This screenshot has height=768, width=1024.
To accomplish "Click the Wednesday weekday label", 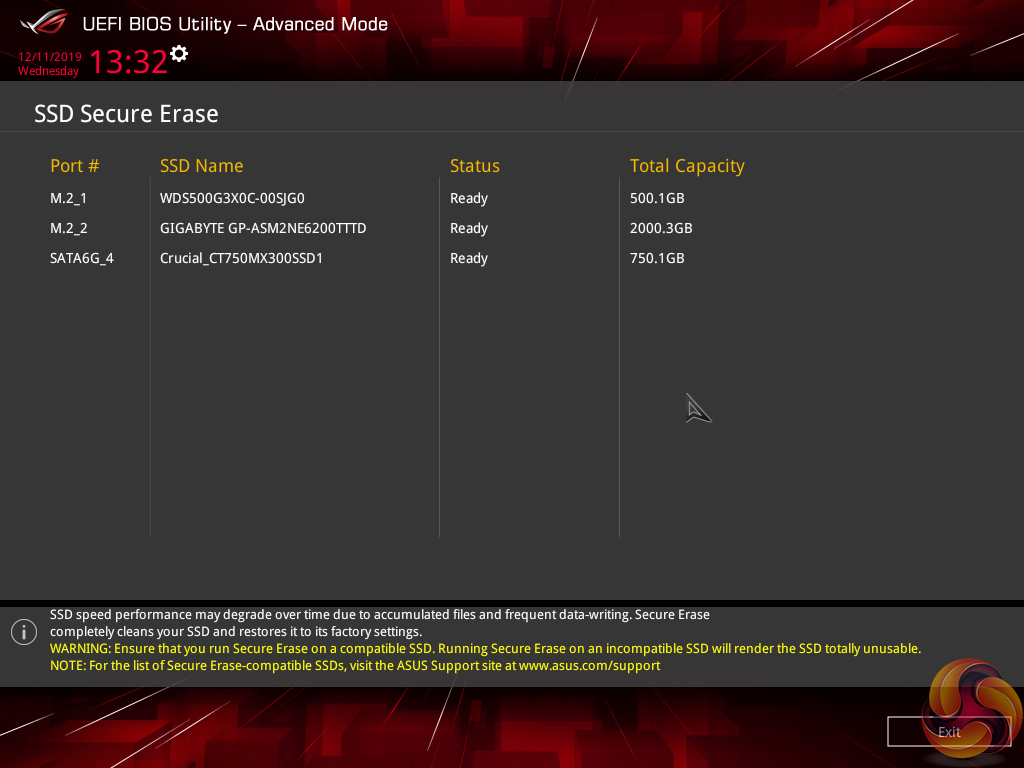I will (x=48, y=71).
